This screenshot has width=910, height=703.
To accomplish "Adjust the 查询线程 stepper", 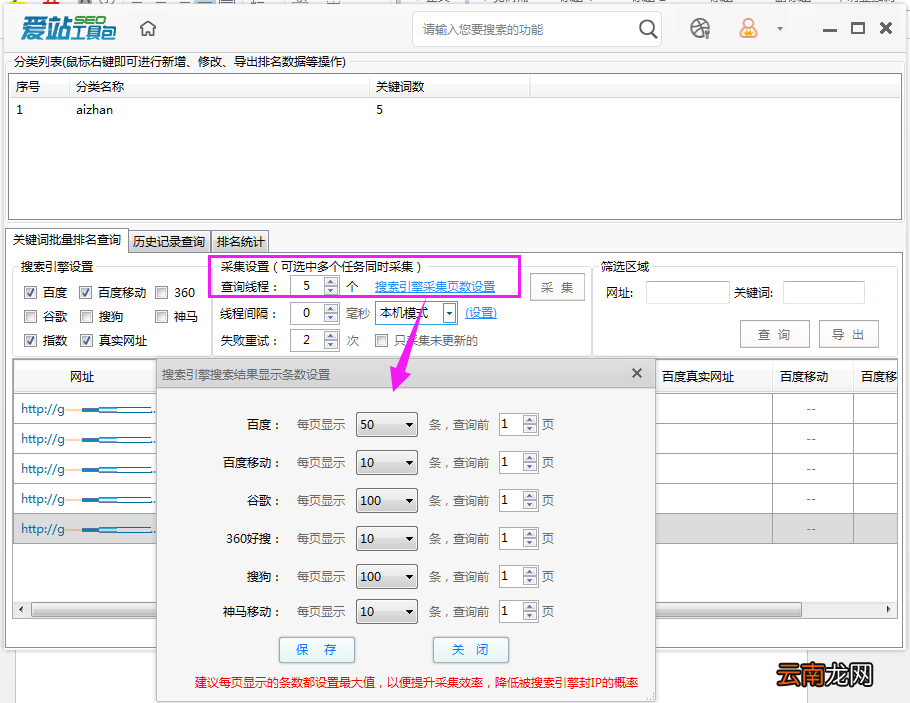I will tap(331, 286).
